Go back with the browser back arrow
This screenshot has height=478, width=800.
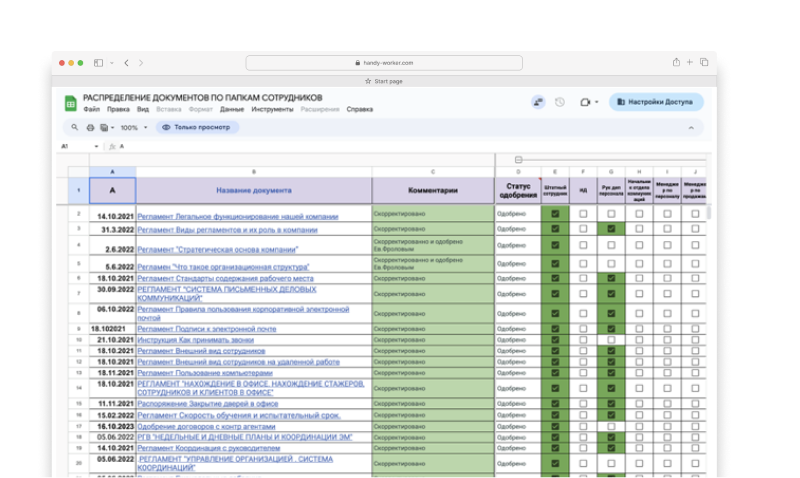click(127, 63)
